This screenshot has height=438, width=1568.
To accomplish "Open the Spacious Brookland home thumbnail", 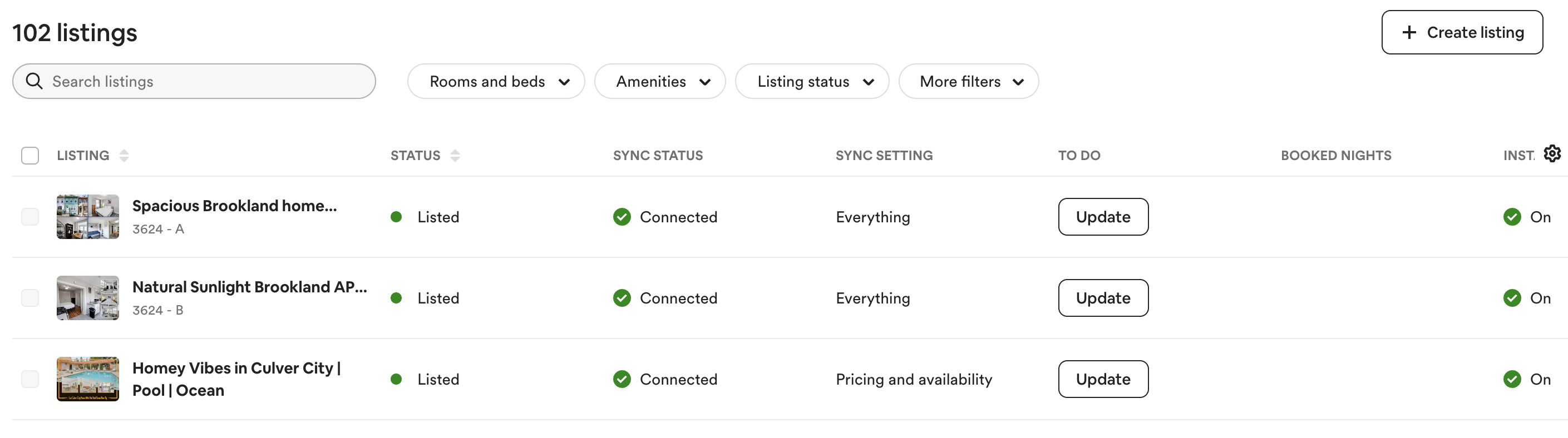I will (88, 217).
